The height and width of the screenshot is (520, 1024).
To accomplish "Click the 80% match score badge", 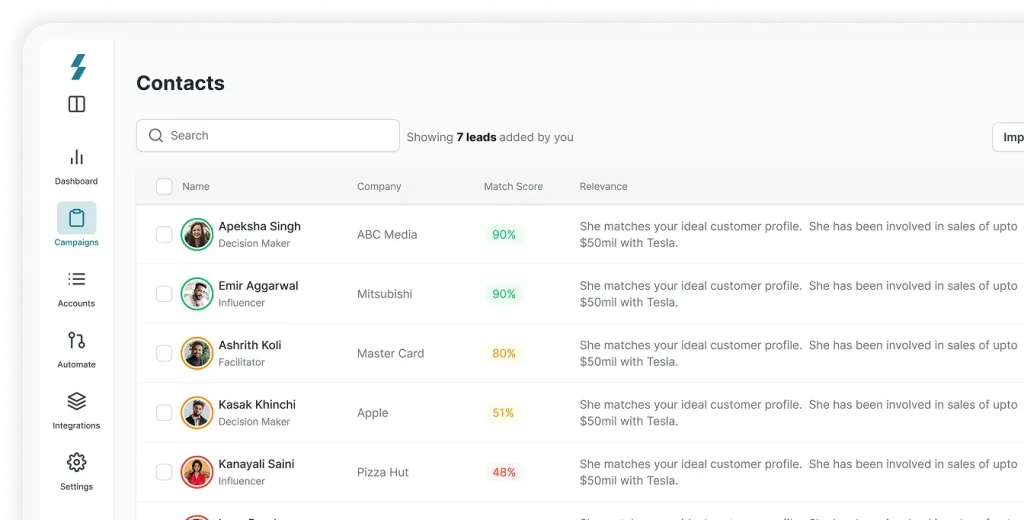I will 504,353.
